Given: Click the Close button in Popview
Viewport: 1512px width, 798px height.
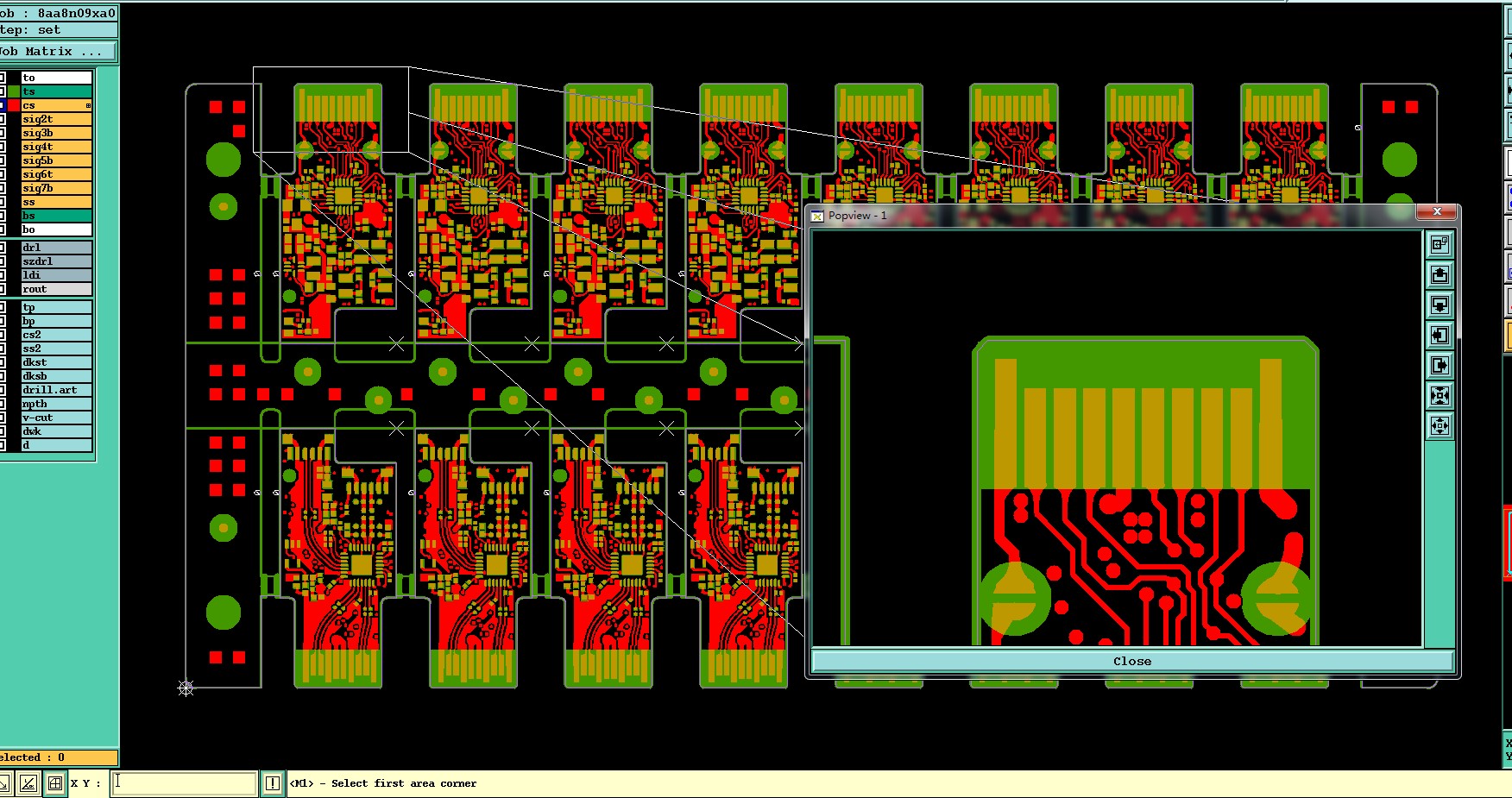Looking at the screenshot, I should 1132,661.
